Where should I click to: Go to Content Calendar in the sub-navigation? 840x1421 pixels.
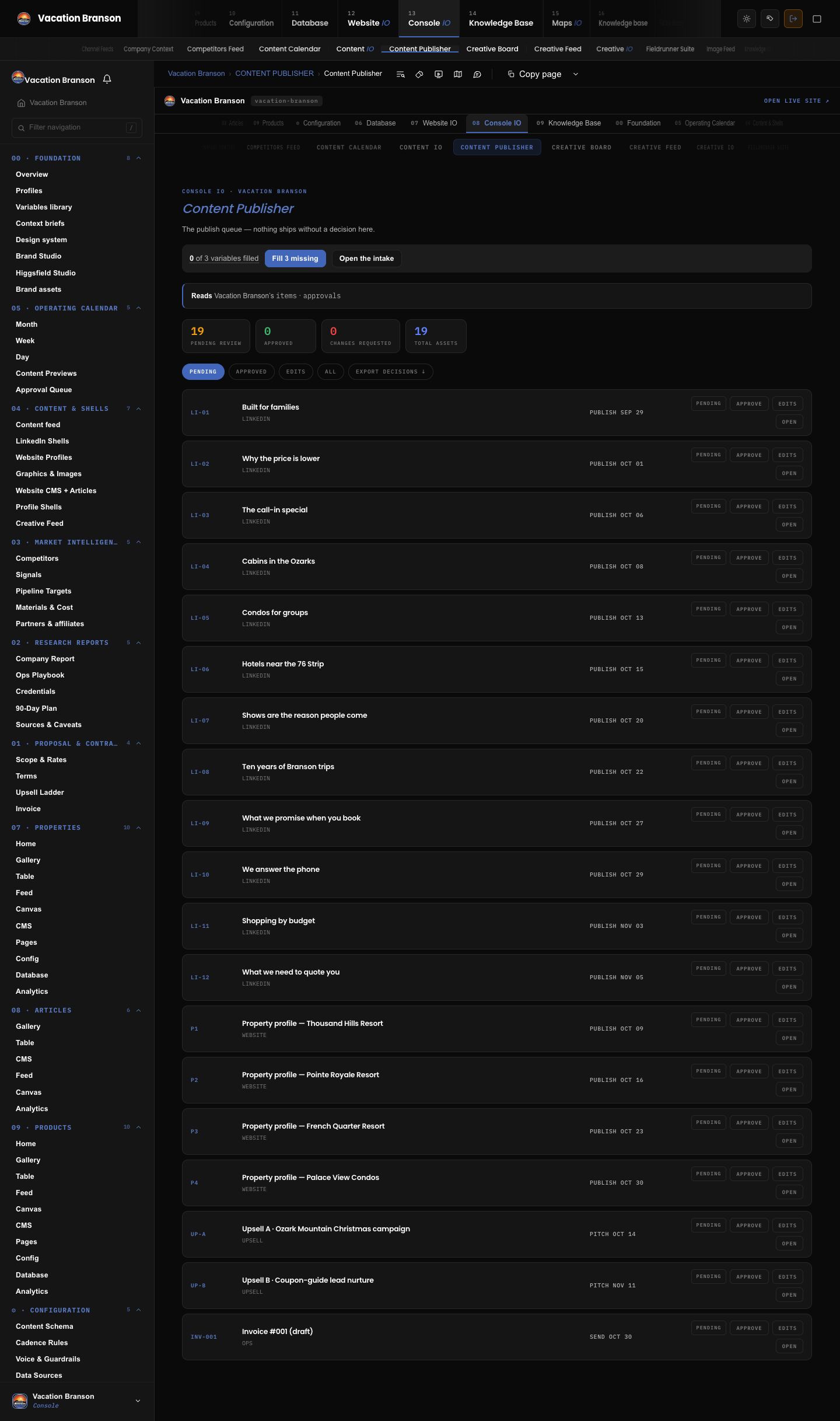(290, 49)
